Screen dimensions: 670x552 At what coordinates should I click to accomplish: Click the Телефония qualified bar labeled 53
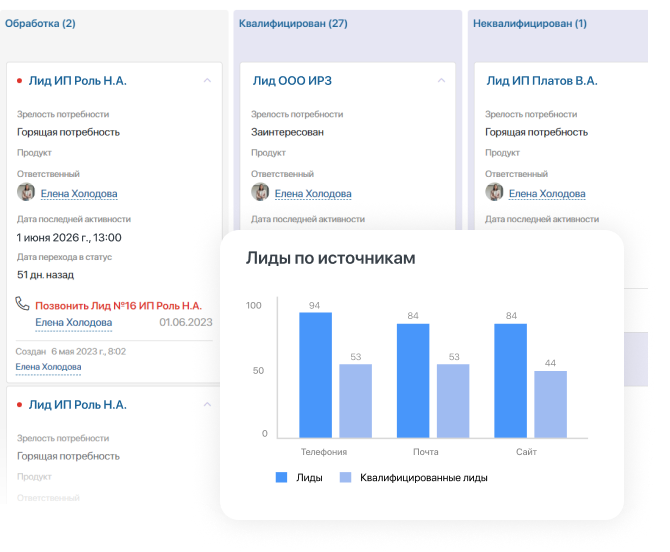(356, 401)
